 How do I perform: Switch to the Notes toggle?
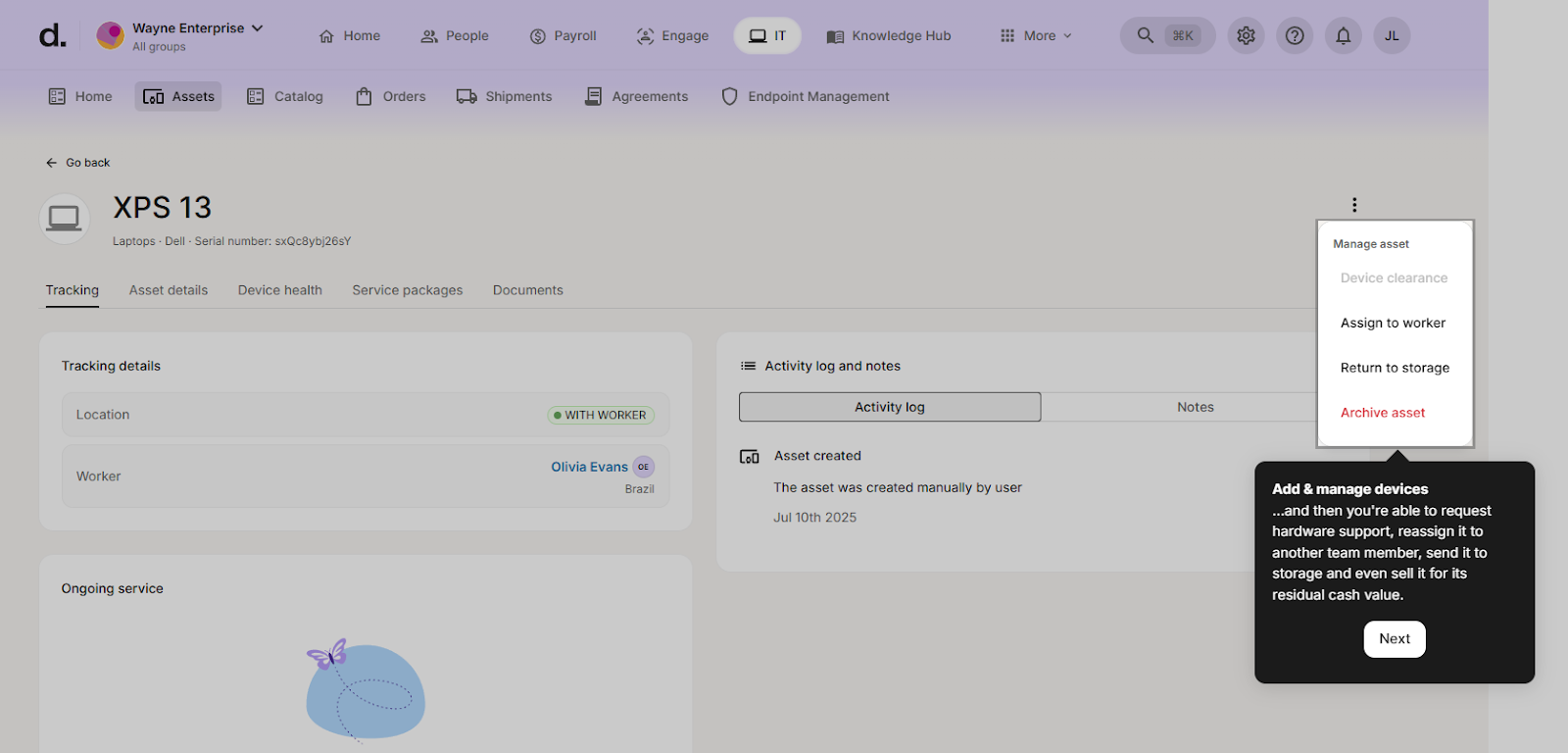[1195, 407]
